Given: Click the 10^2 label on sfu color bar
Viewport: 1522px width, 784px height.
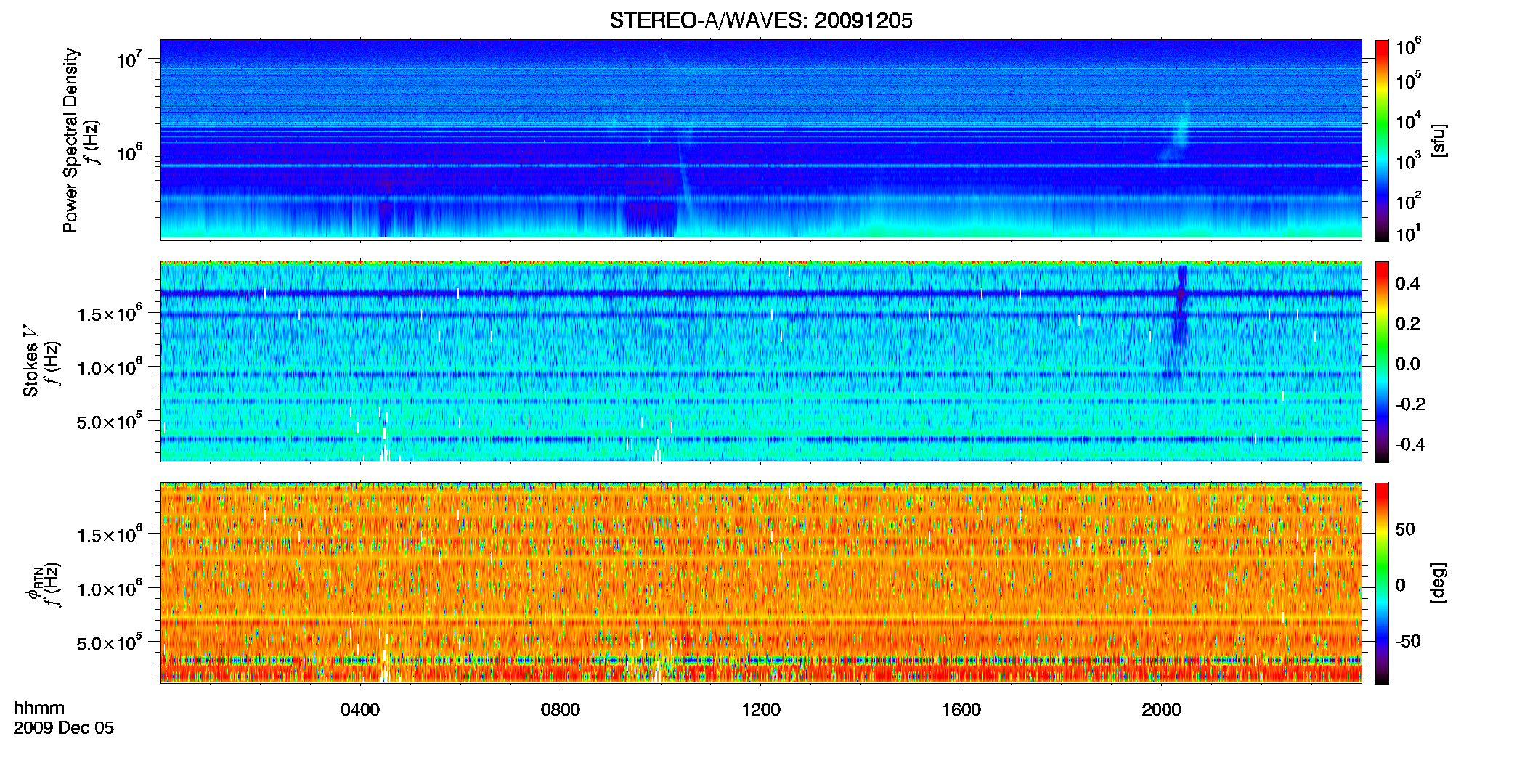Looking at the screenshot, I should (x=1408, y=201).
